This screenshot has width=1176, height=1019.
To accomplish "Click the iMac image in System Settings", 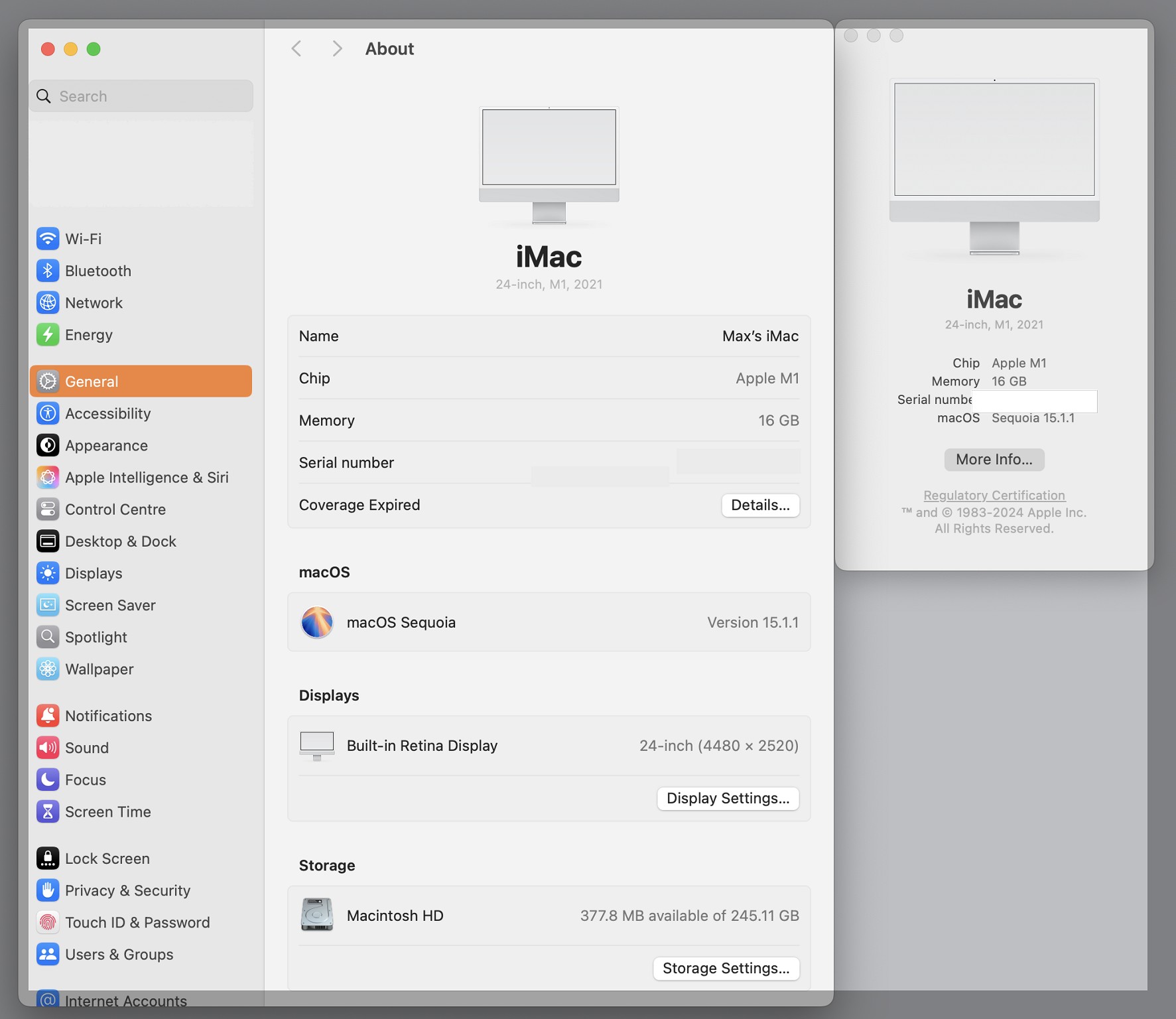I will pos(549,166).
